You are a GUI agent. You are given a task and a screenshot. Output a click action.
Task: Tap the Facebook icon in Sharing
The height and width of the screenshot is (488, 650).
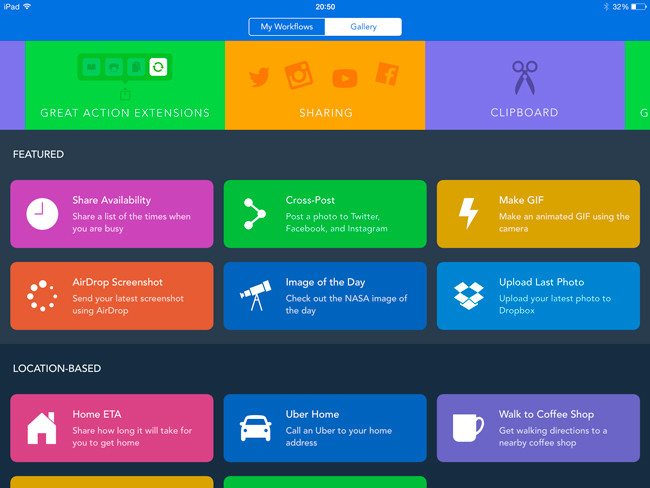[387, 74]
